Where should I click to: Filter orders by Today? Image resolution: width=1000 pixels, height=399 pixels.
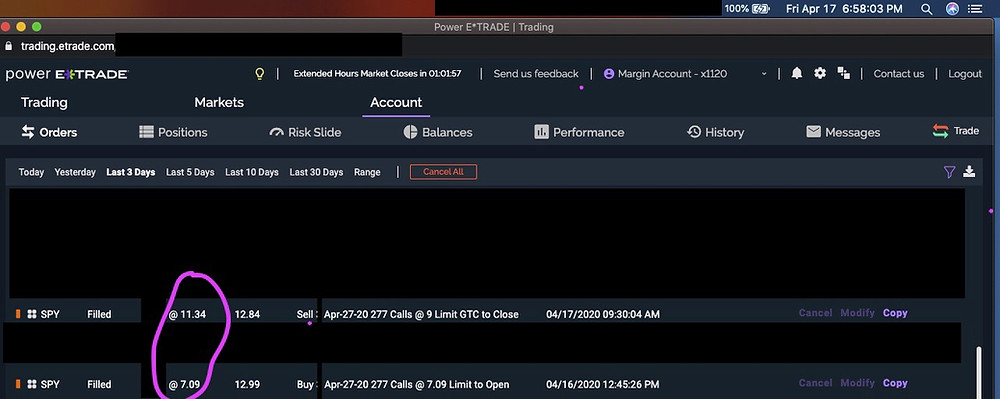coord(31,172)
